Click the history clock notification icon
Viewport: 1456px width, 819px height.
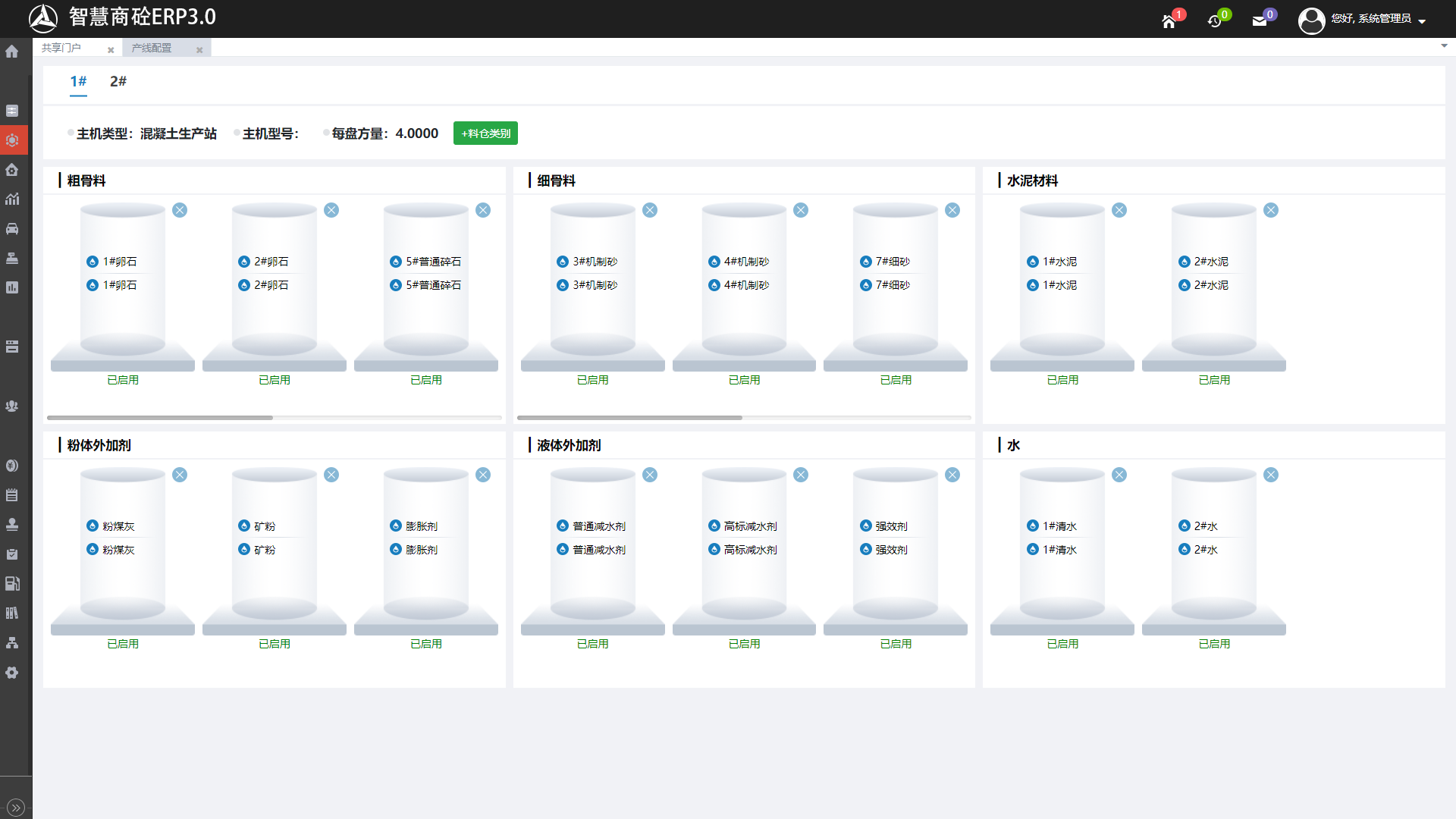pos(1214,20)
